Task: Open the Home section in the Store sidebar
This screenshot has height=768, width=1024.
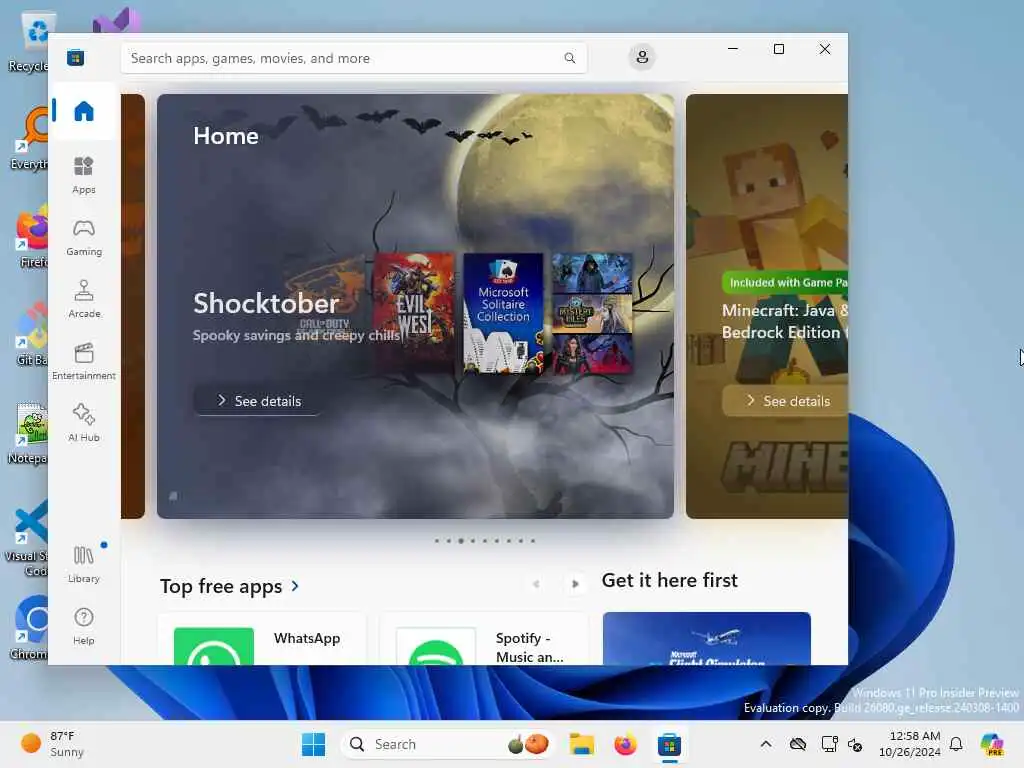Action: 84,111
